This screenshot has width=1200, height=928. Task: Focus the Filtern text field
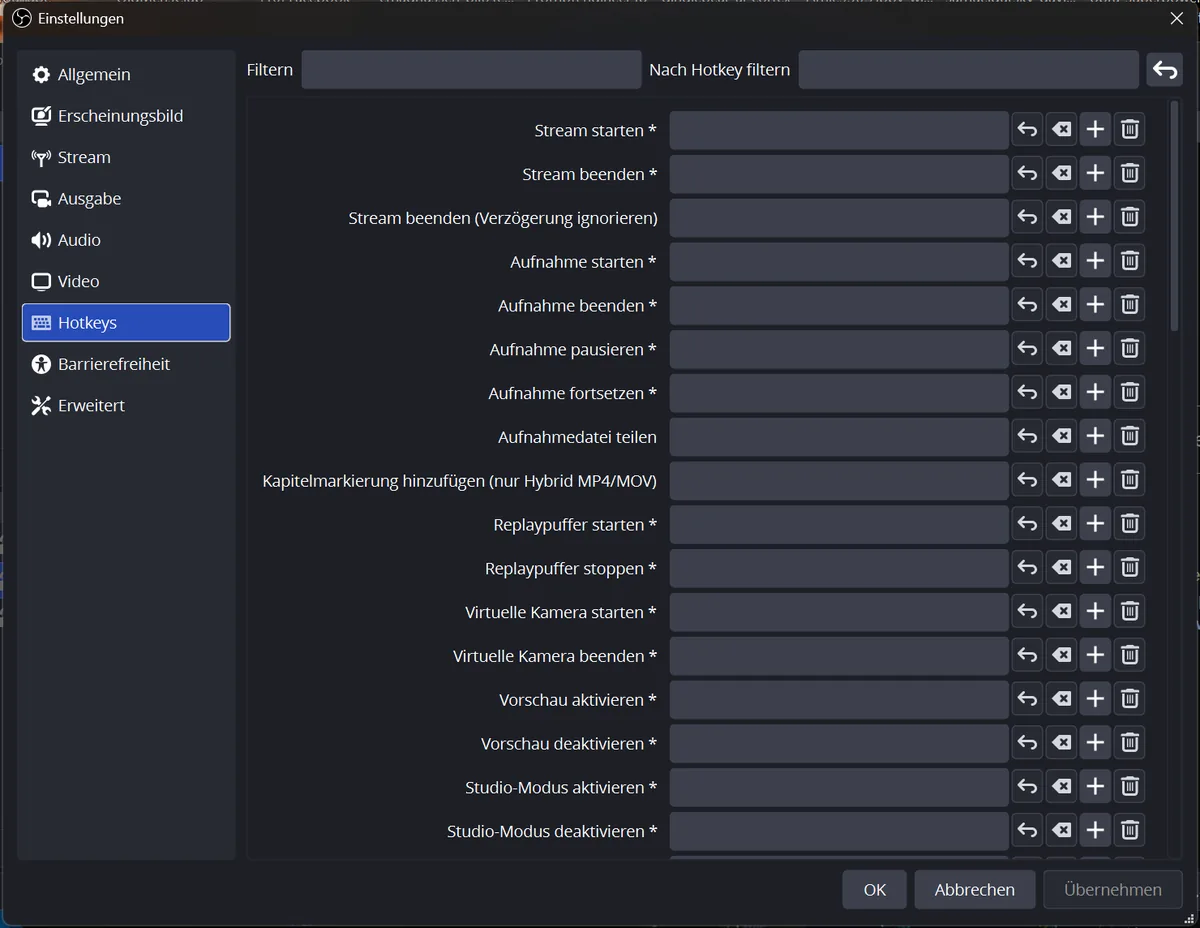pos(471,70)
